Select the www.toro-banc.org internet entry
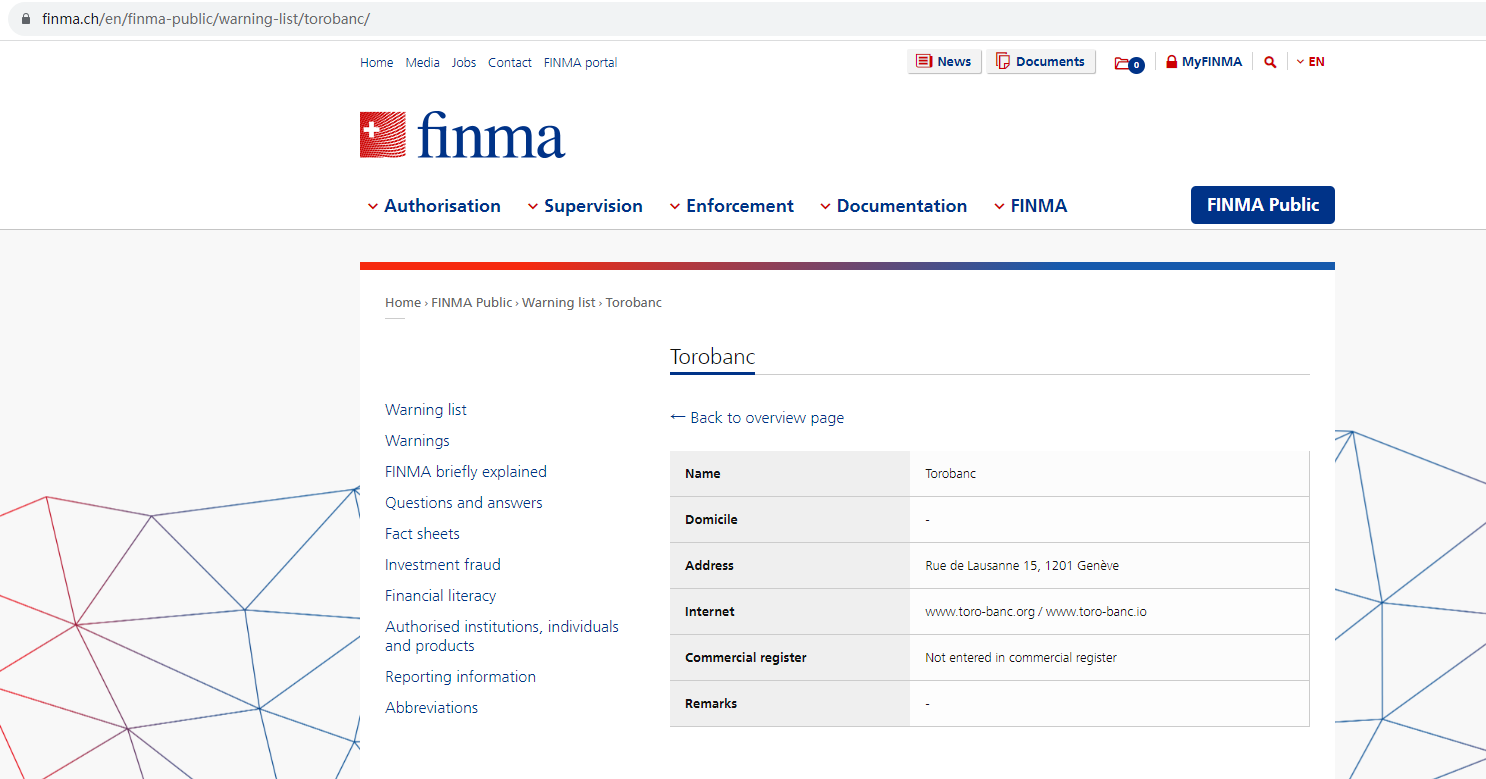The image size is (1486, 779). click(980, 612)
